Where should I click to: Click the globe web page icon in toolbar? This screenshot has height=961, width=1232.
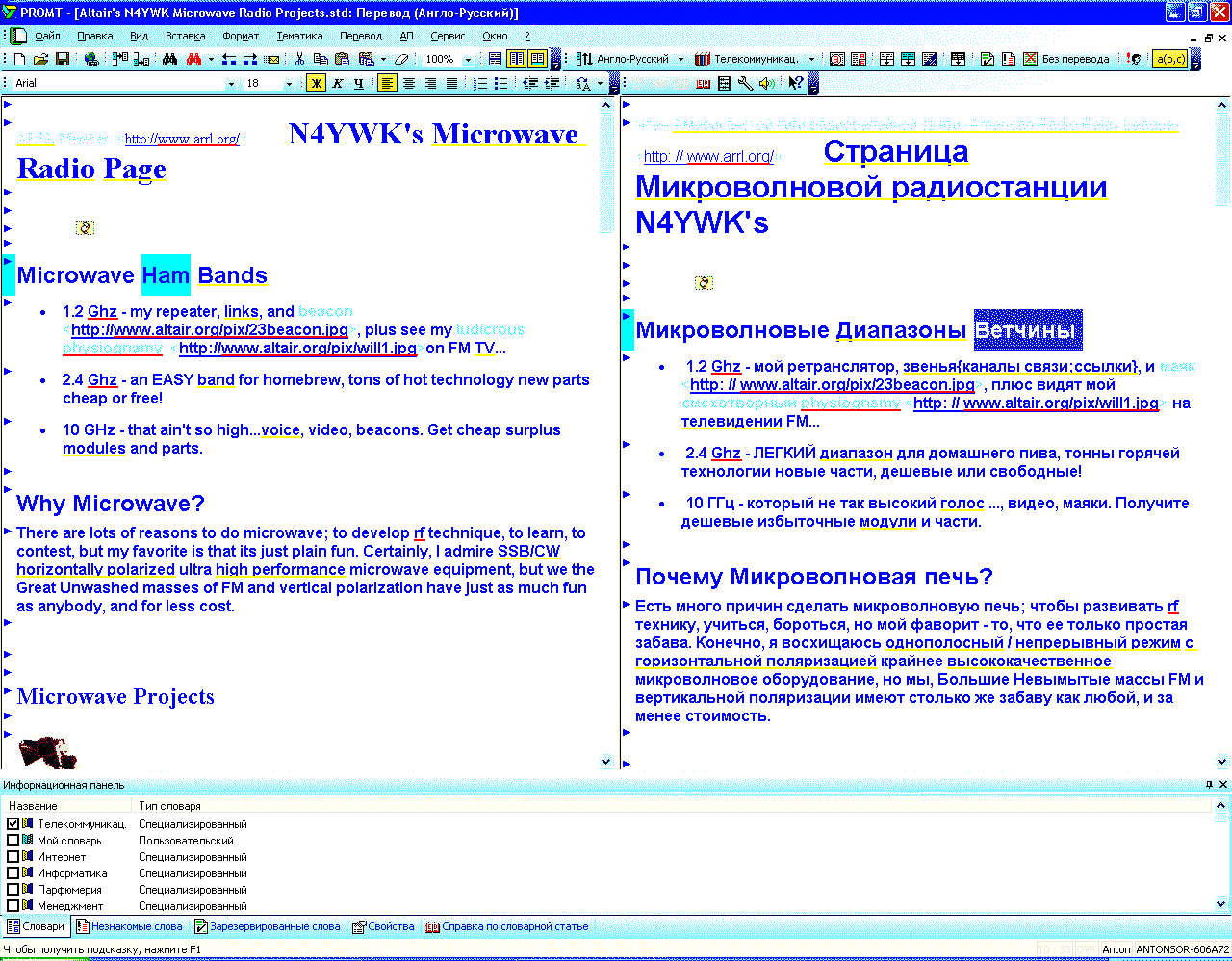coord(90,59)
